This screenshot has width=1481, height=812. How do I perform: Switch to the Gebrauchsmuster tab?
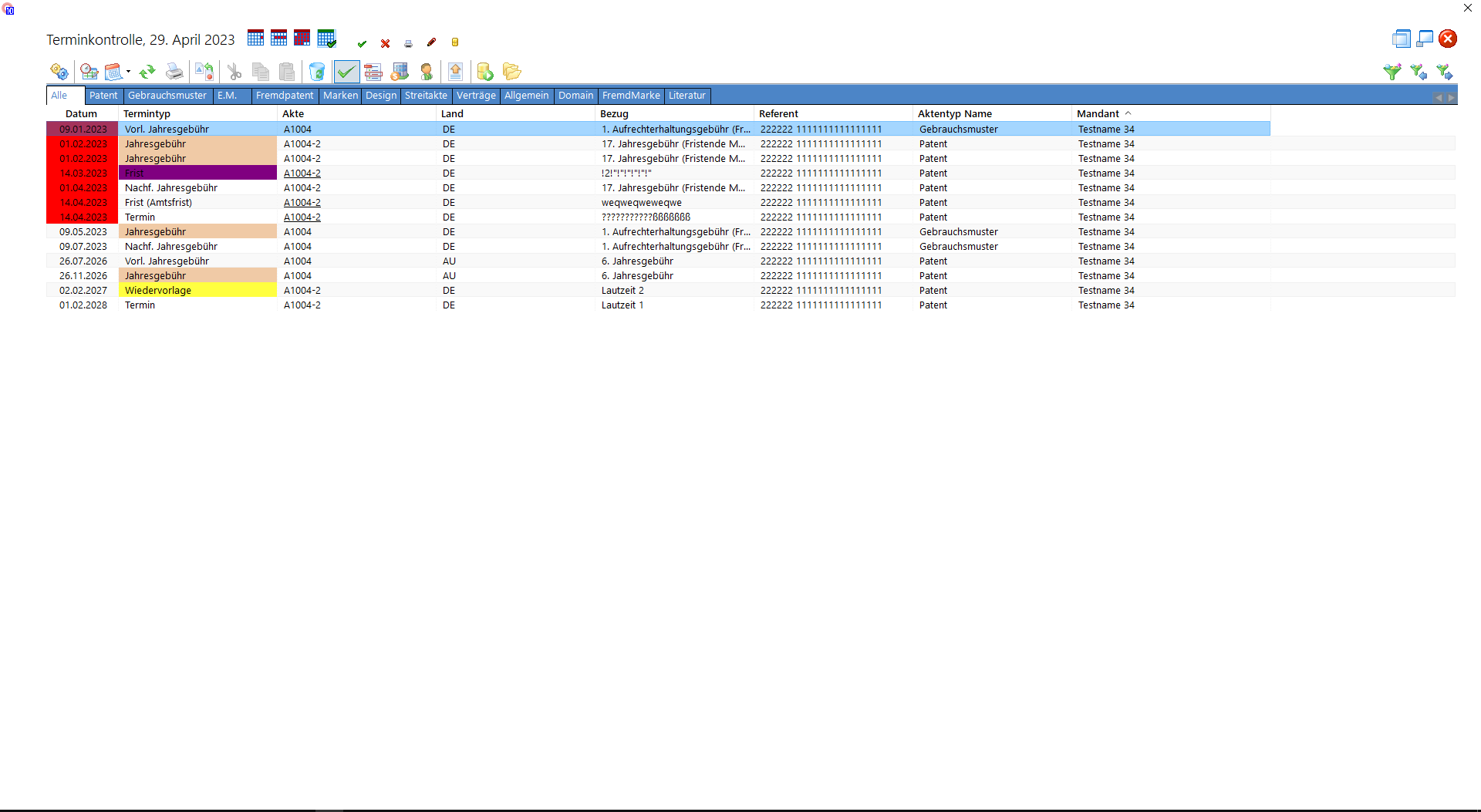(167, 96)
